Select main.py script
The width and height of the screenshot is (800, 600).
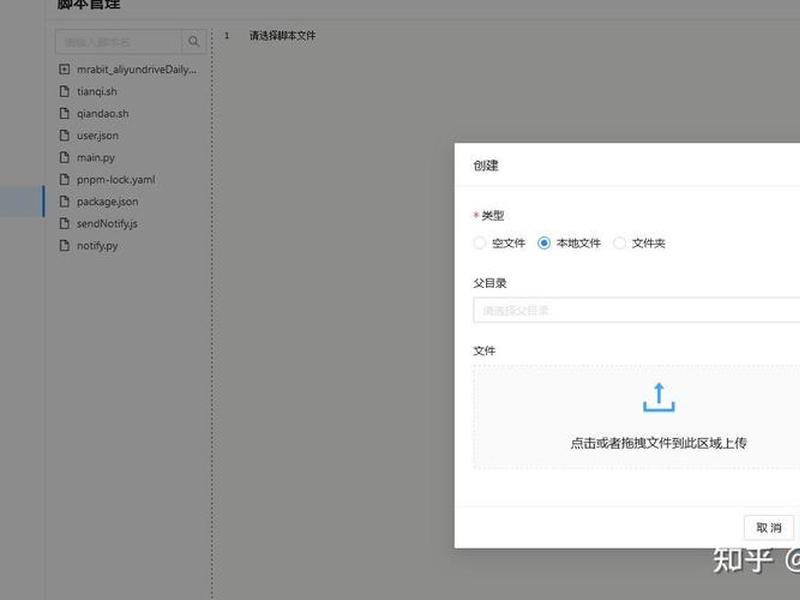pos(95,157)
